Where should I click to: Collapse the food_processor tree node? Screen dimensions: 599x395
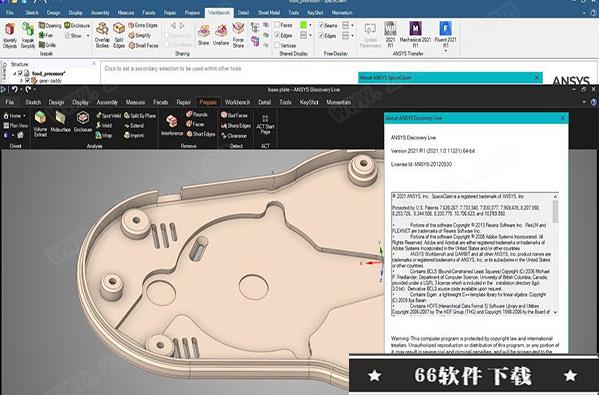(x=15, y=73)
